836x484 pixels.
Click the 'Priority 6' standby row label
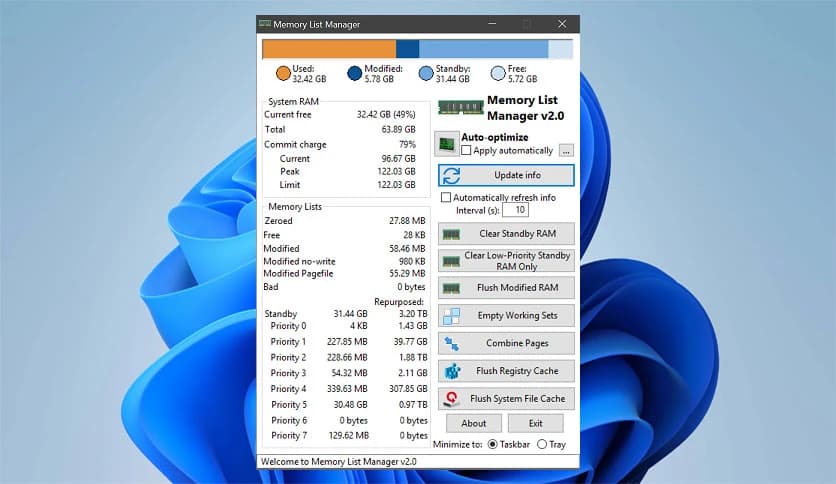[x=289, y=421]
